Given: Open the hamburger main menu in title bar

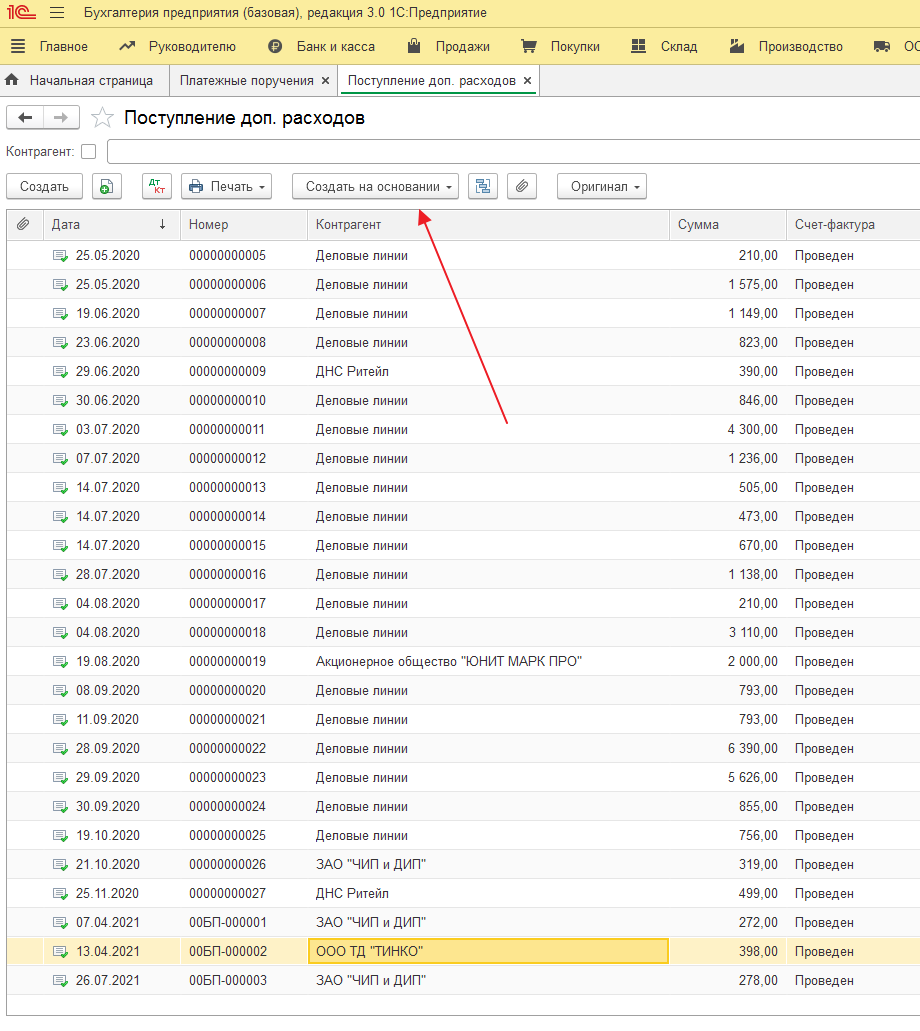Looking at the screenshot, I should click(56, 13).
